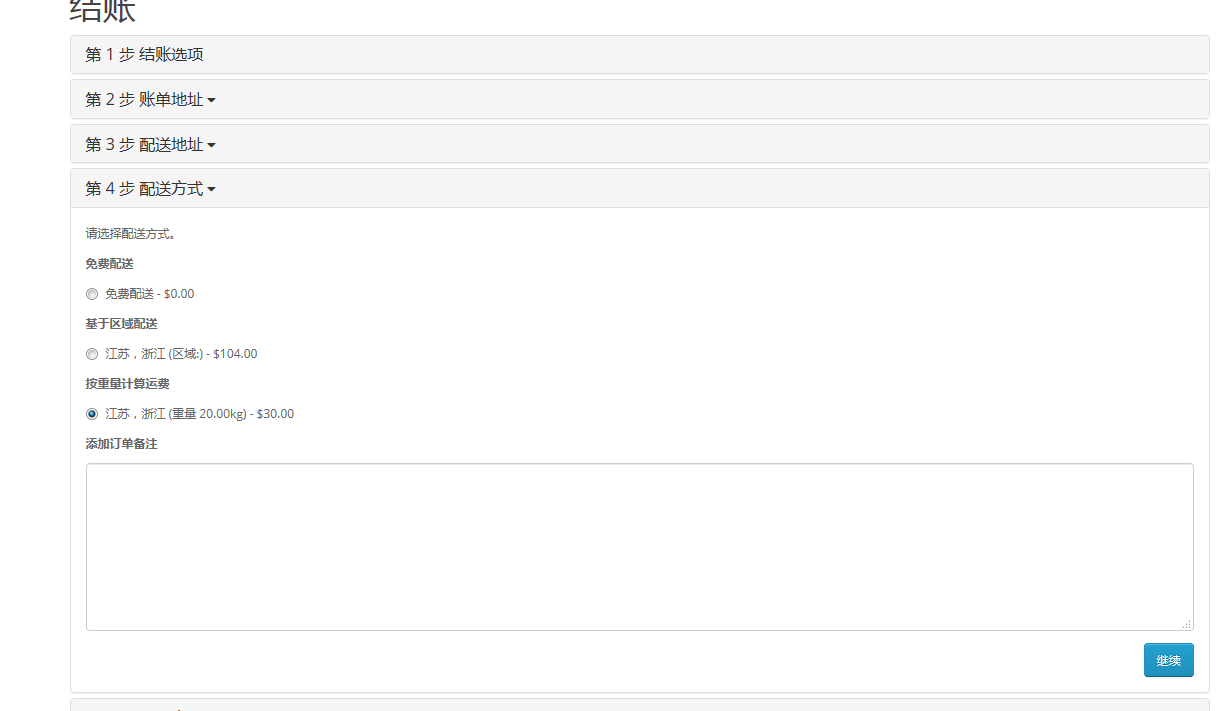Collapse step 4 using the 配送方式 caret
Viewport: 1226px width, 711px height.
[x=211, y=190]
